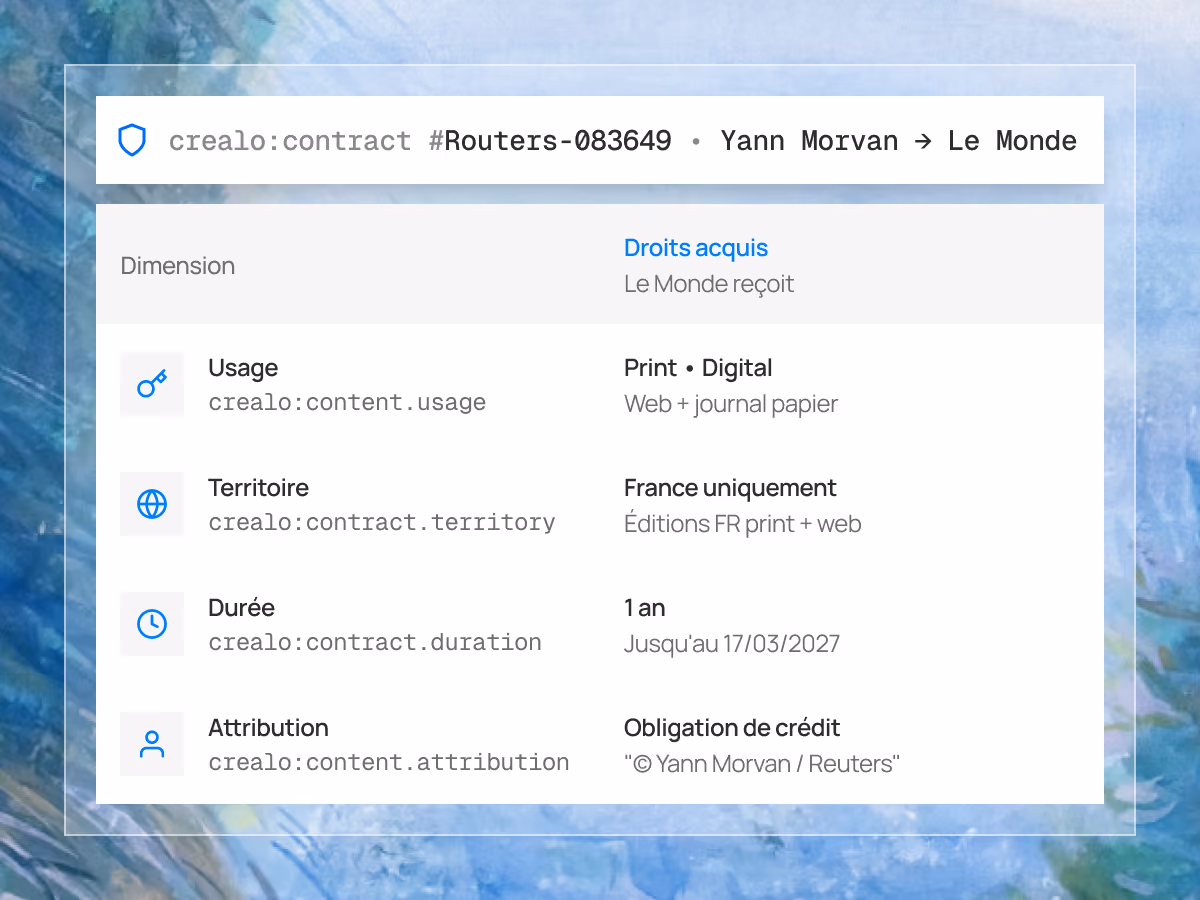
Task: Click the Droits acquis column header
Action: [x=696, y=248]
